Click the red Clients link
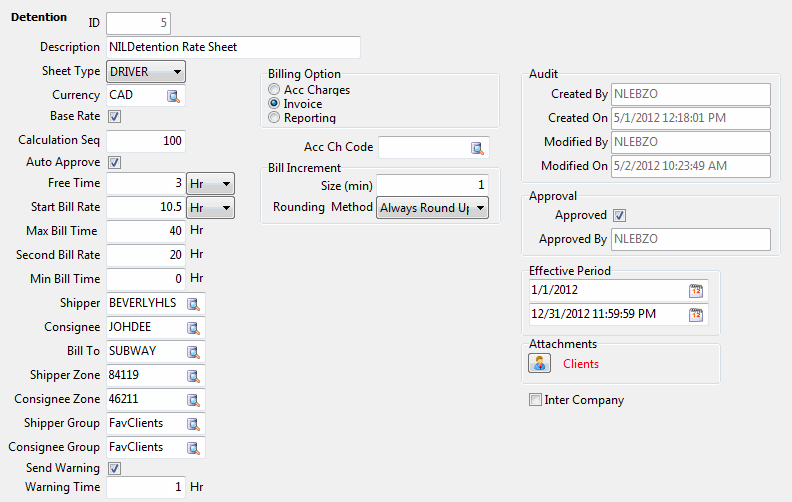The height and width of the screenshot is (502, 792). coord(581,364)
